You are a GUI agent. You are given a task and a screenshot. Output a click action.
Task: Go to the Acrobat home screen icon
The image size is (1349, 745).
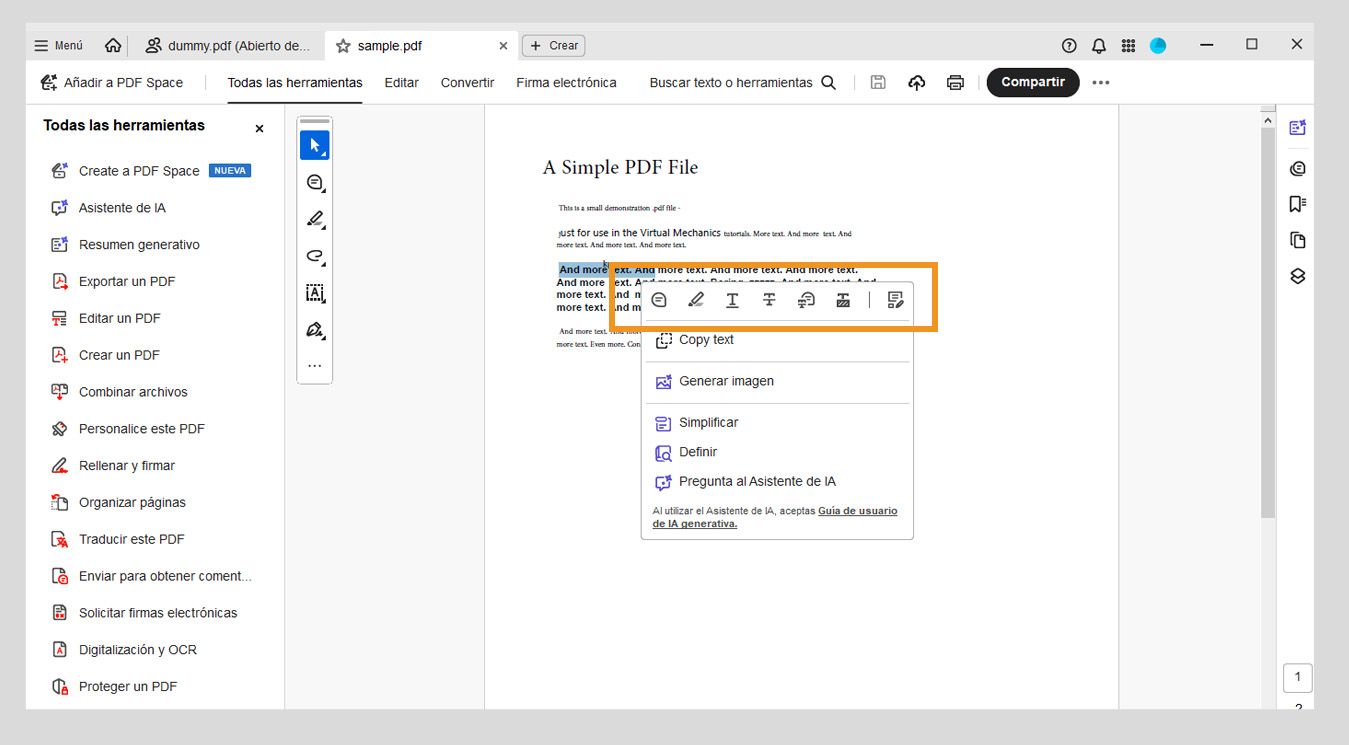coord(113,45)
